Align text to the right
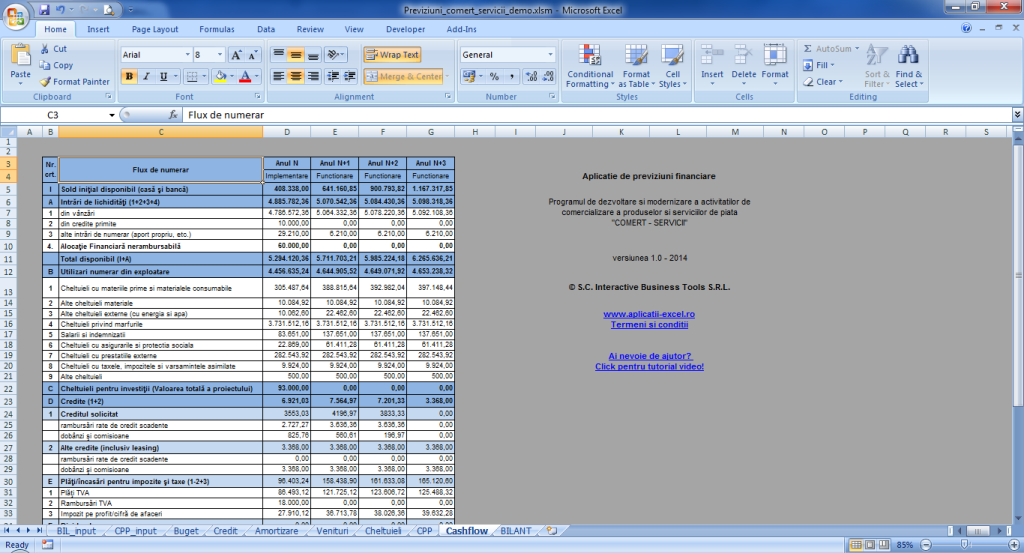Screen dimensions: 1024x553 (x=313, y=76)
